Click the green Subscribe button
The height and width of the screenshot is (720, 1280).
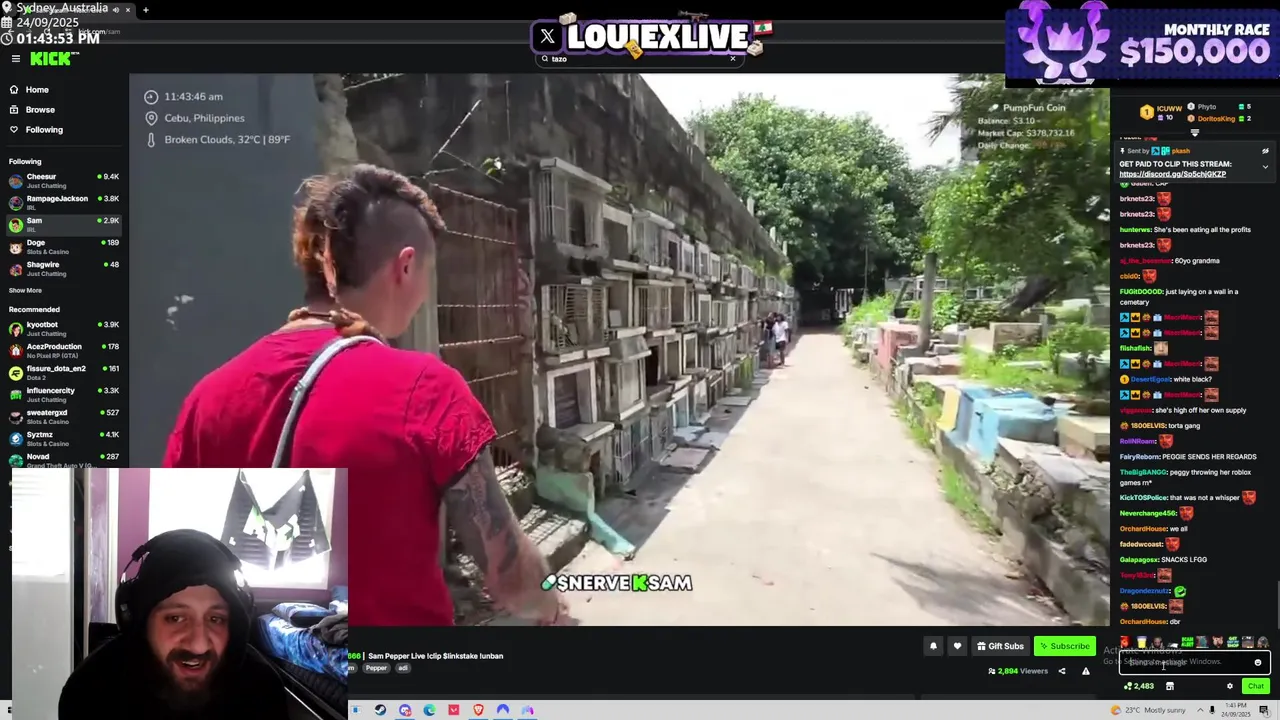coord(1064,646)
